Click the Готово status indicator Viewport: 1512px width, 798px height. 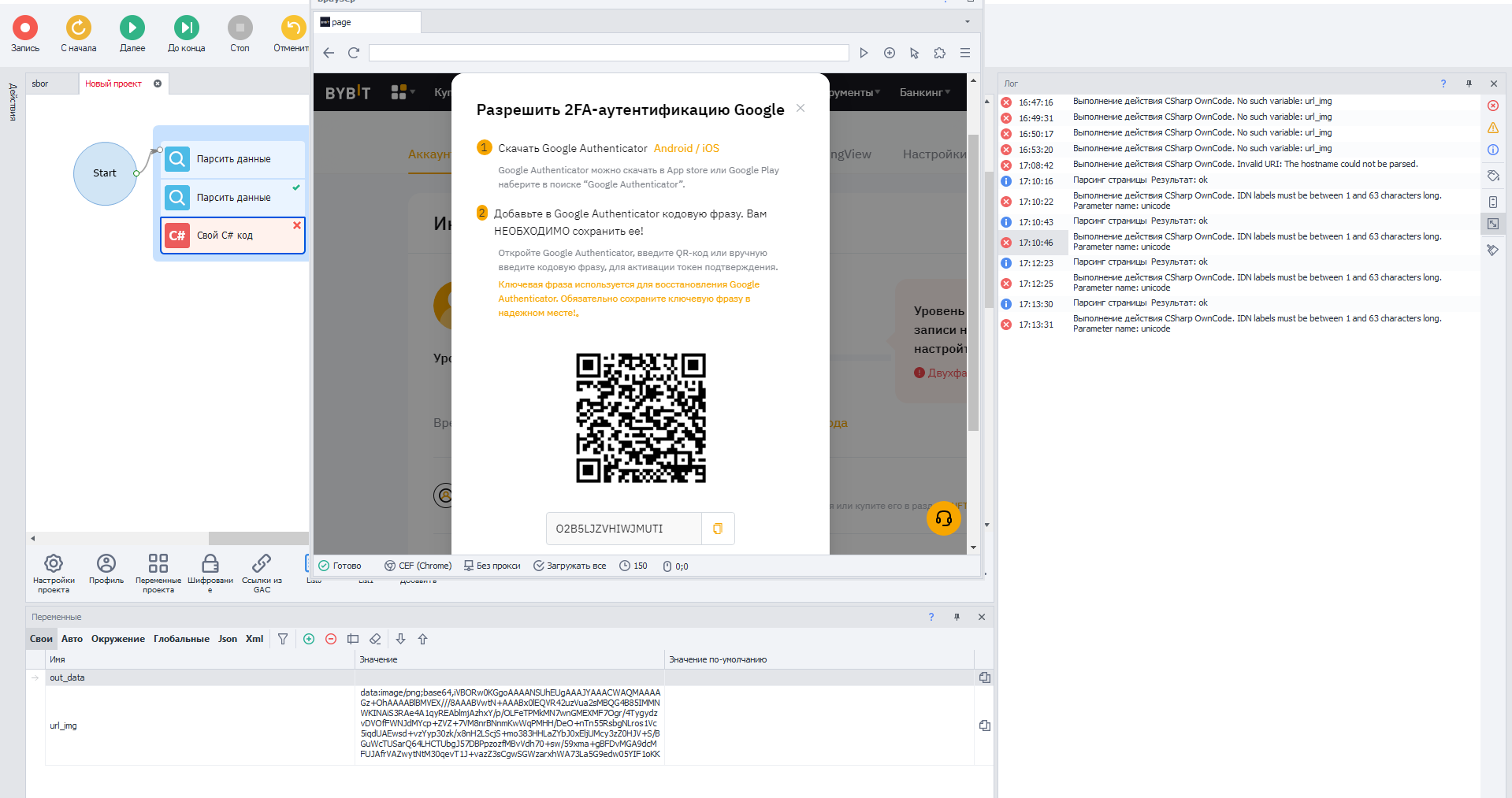340,566
